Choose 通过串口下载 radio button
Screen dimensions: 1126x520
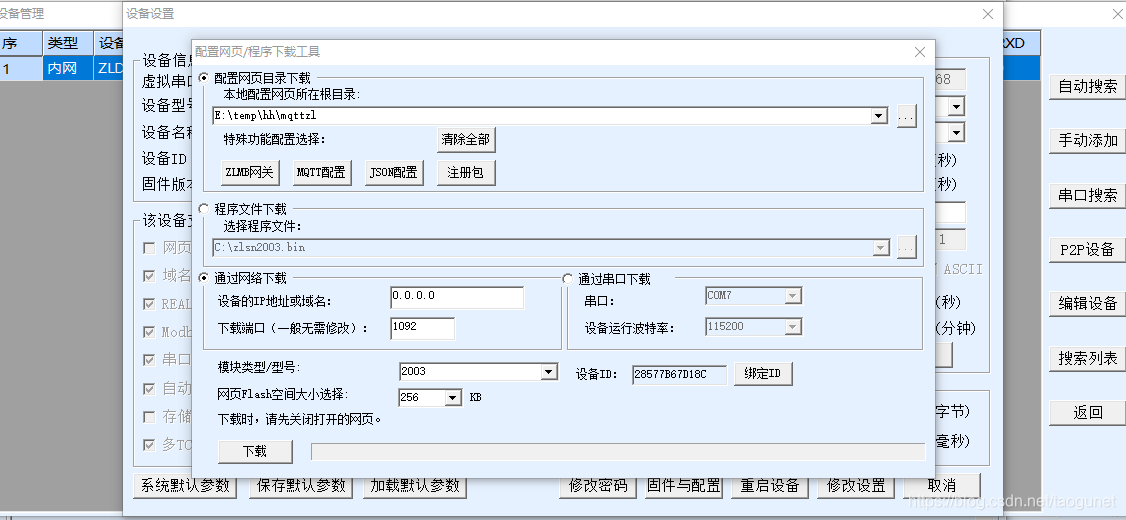[568, 278]
